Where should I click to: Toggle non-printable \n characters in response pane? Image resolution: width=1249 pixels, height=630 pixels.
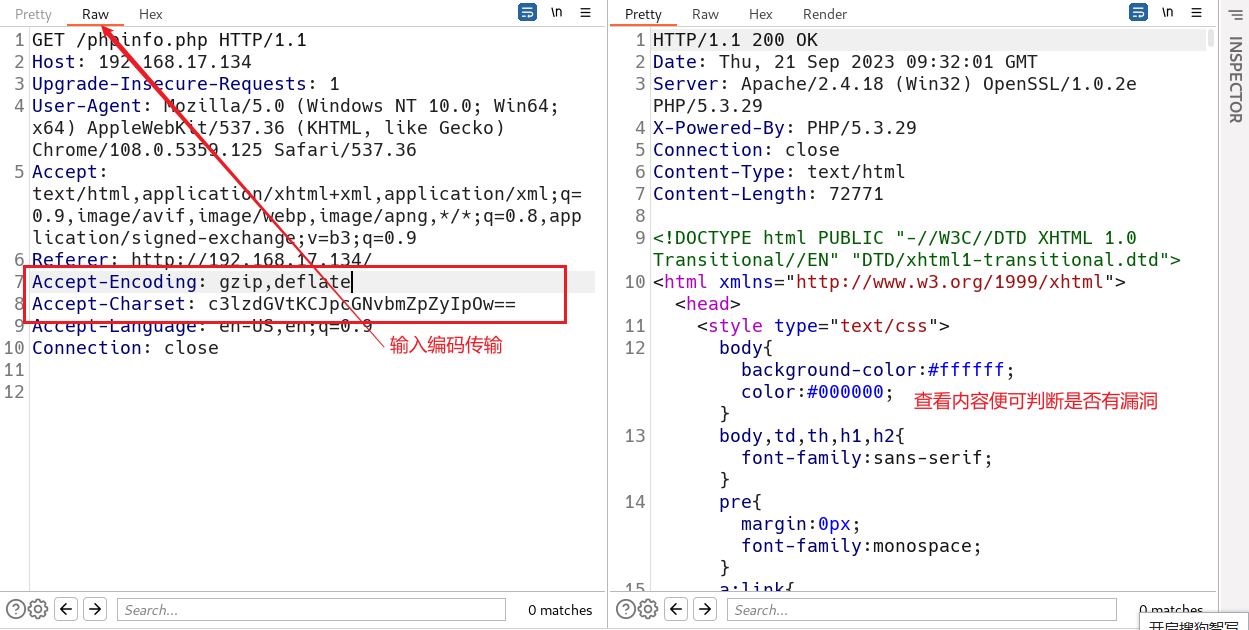pyautogui.click(x=1167, y=13)
